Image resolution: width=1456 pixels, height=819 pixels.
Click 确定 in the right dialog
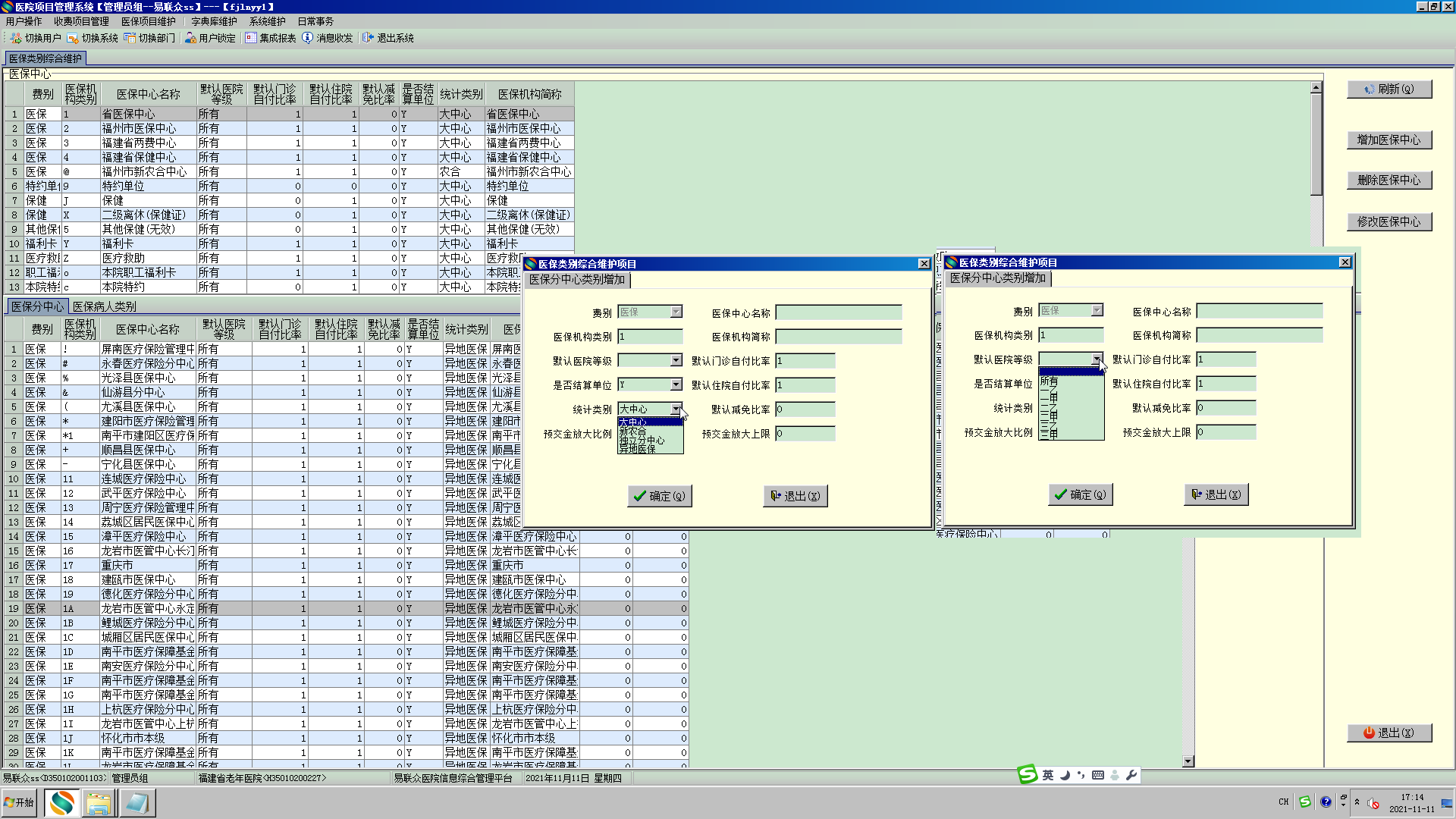pyautogui.click(x=1080, y=494)
